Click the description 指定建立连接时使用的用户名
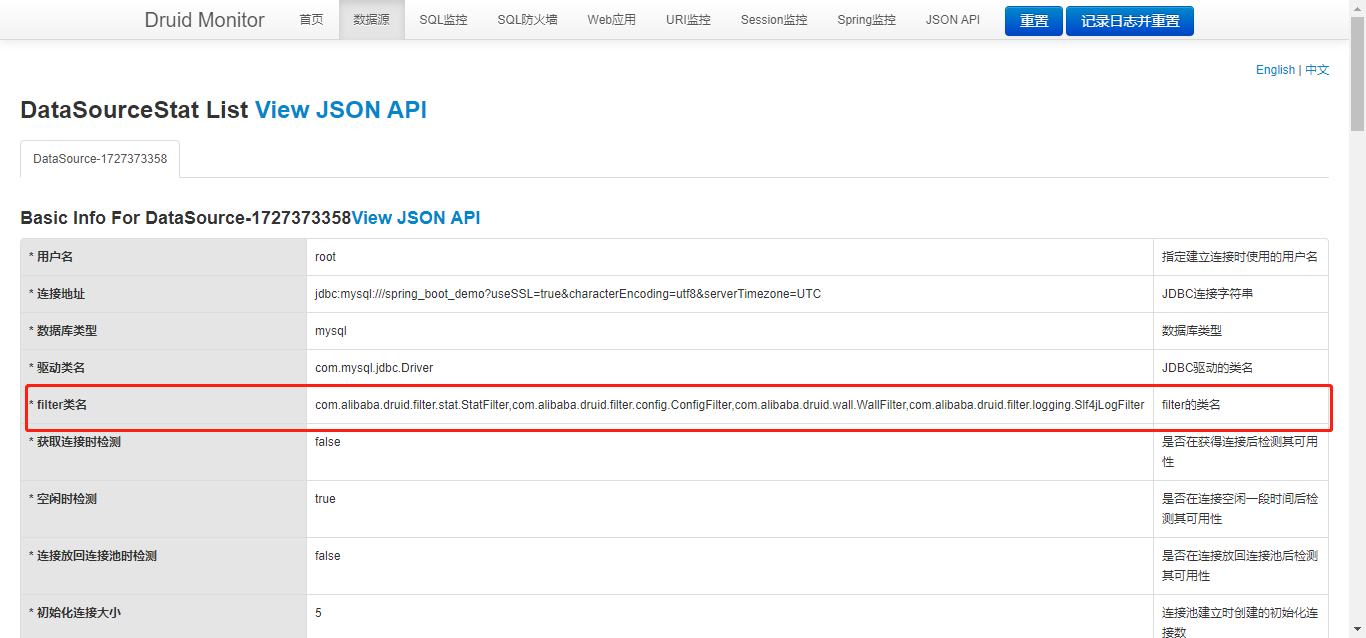This screenshot has height=638, width=1366. coord(1240,257)
